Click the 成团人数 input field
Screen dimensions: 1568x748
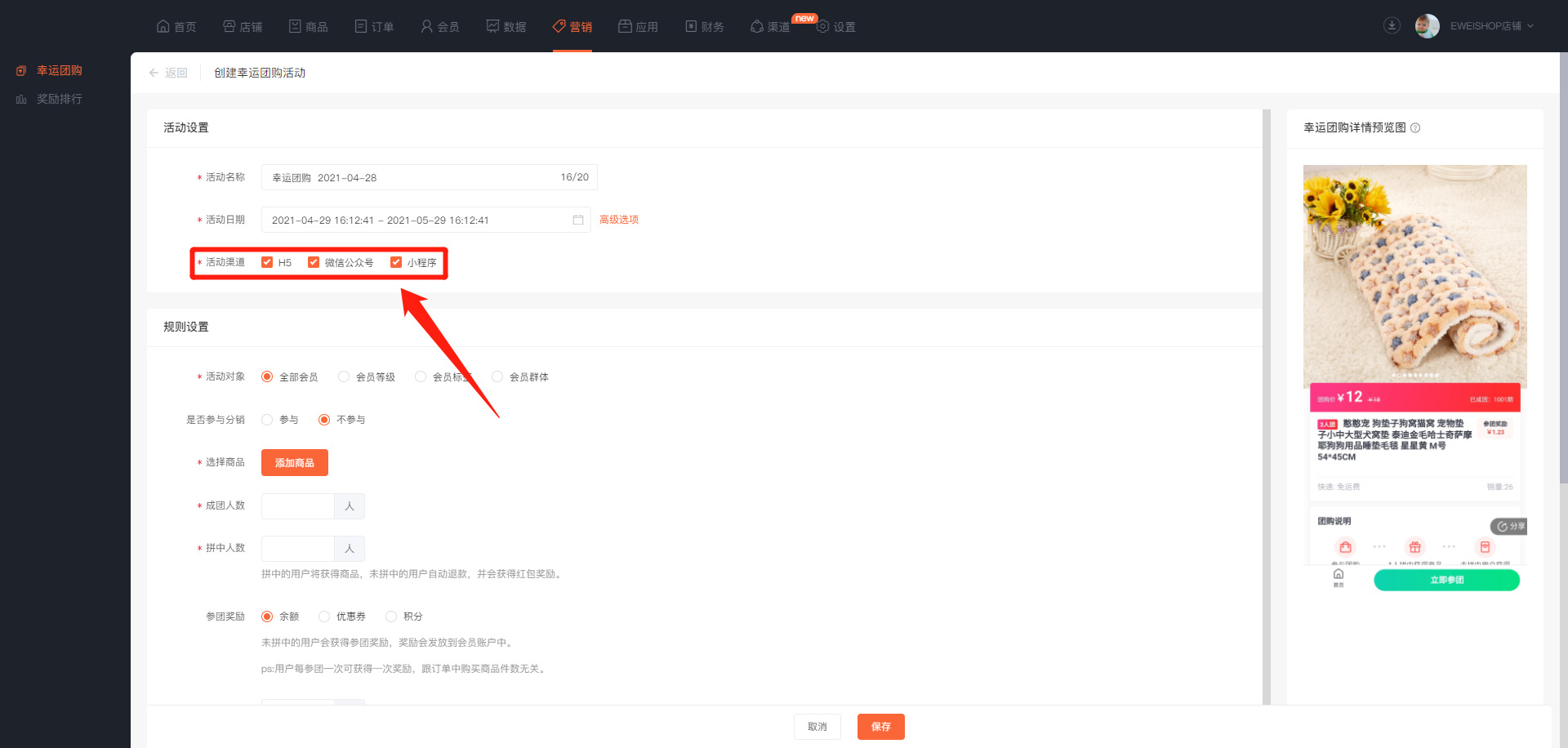coord(298,506)
